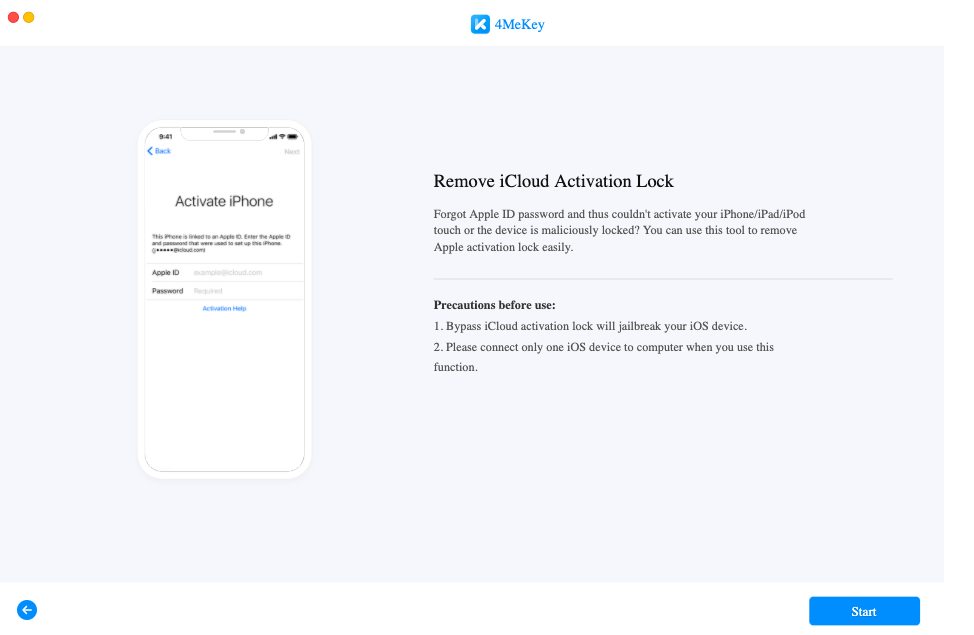
Task: Click Next in the phone mockup
Action: pos(291,152)
